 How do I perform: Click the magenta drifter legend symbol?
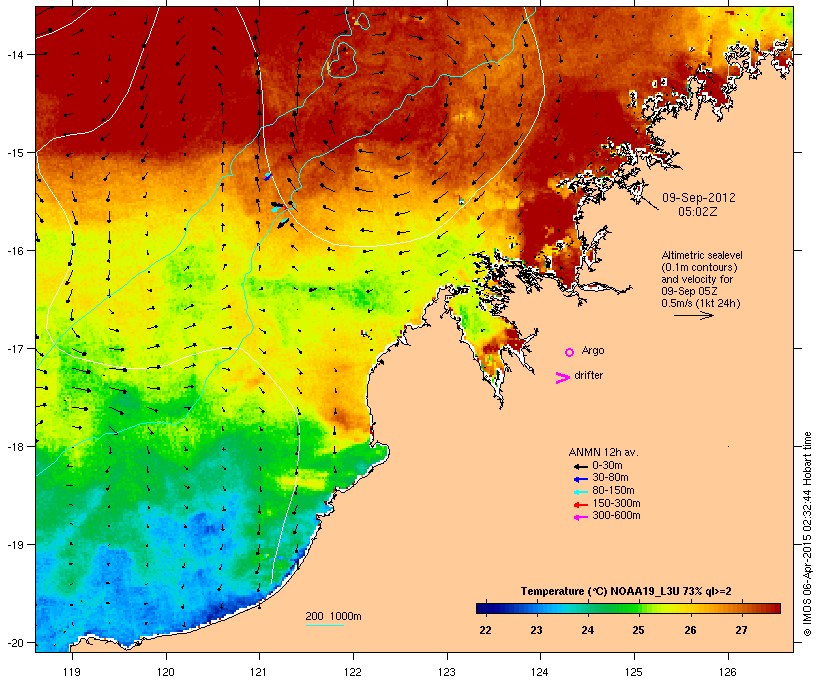[562, 378]
